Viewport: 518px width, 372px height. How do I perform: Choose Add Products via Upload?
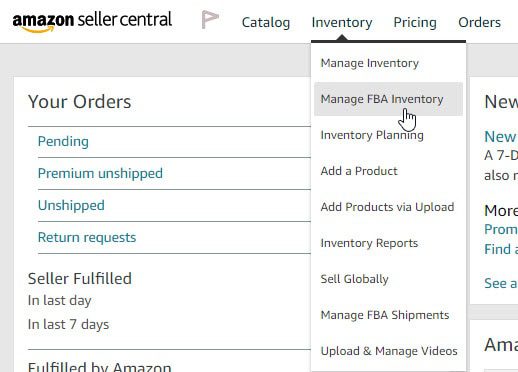[x=387, y=207]
